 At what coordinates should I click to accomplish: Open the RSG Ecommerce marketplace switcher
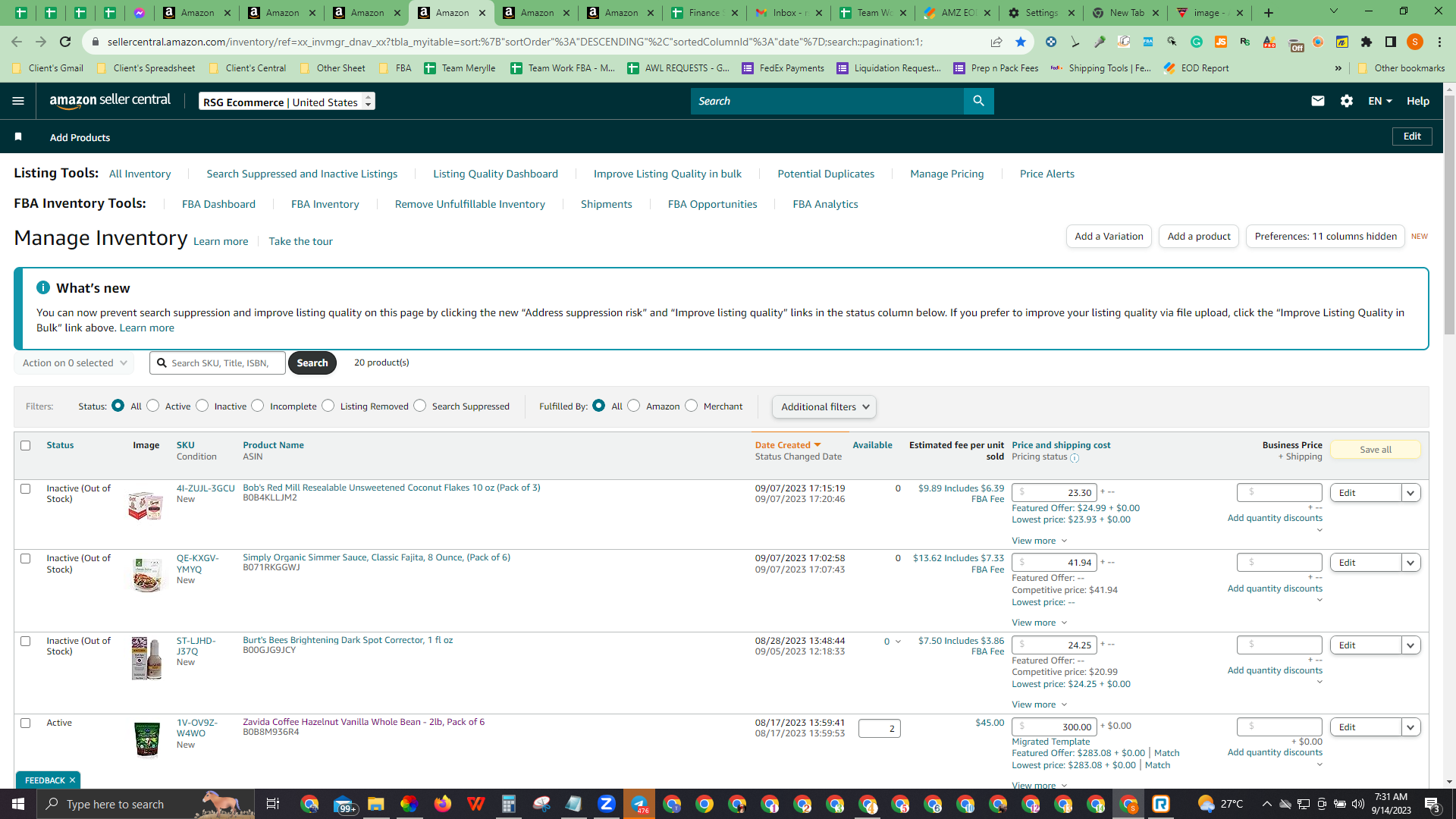[287, 101]
